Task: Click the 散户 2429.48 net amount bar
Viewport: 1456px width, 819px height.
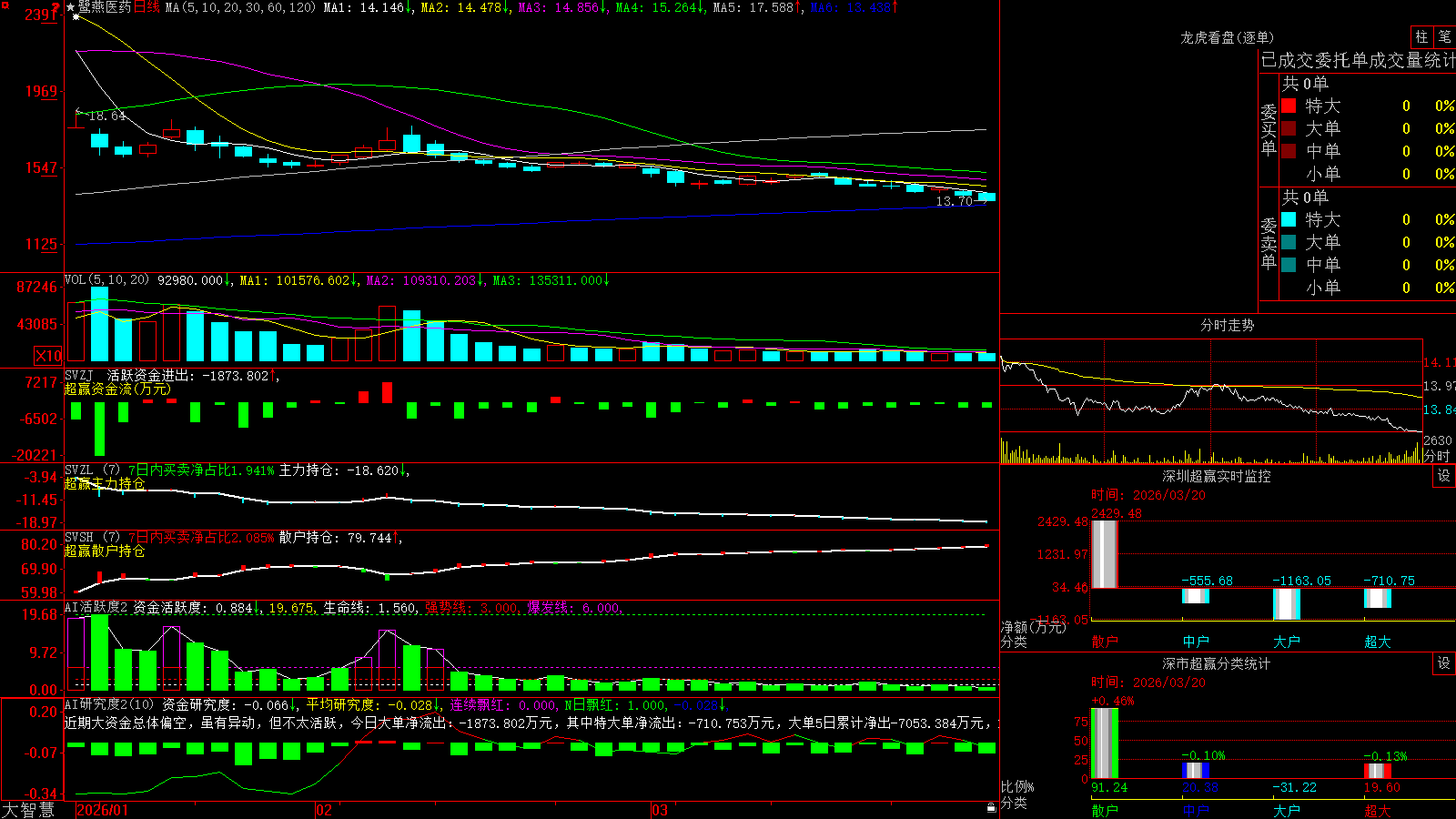Action: (1105, 554)
